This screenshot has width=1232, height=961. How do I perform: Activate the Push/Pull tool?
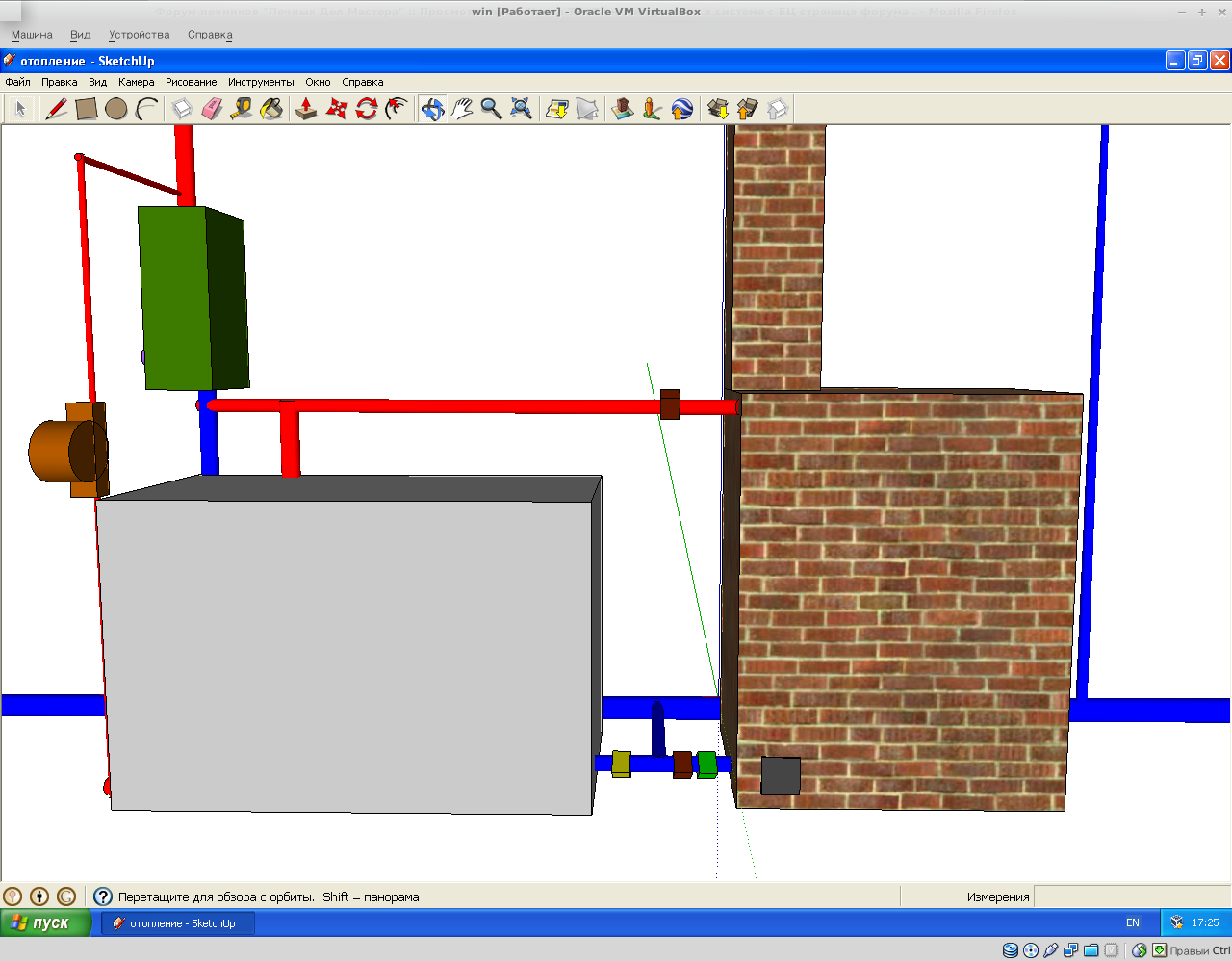pyautogui.click(x=306, y=109)
